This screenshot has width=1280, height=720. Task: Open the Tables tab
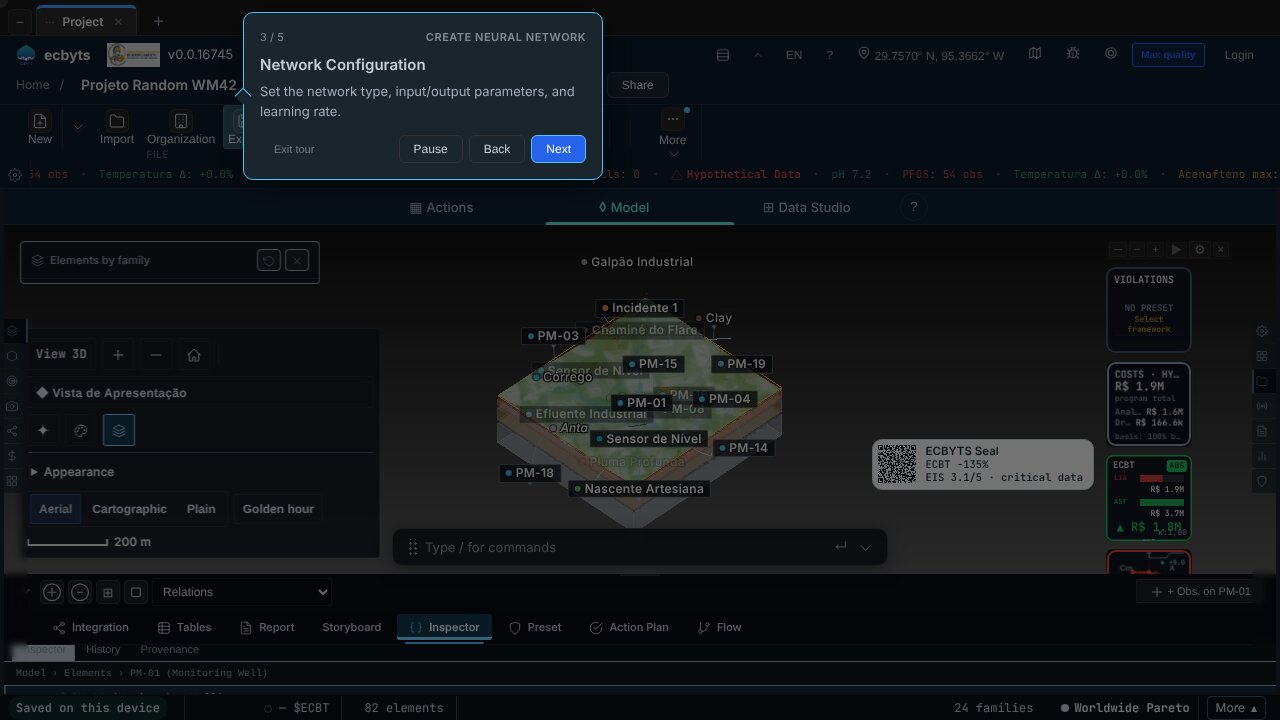(184, 627)
